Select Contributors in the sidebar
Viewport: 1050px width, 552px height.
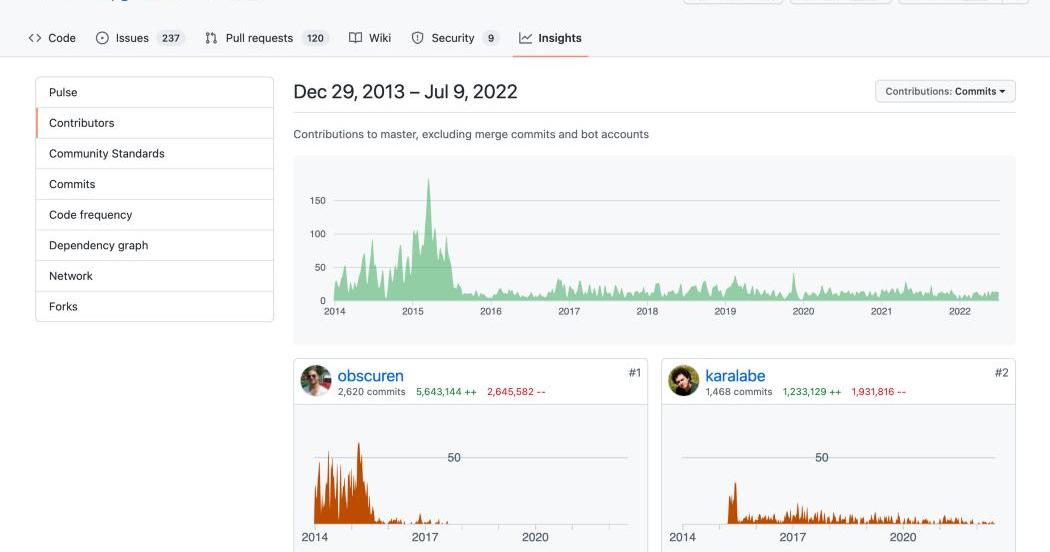[x=155, y=123]
